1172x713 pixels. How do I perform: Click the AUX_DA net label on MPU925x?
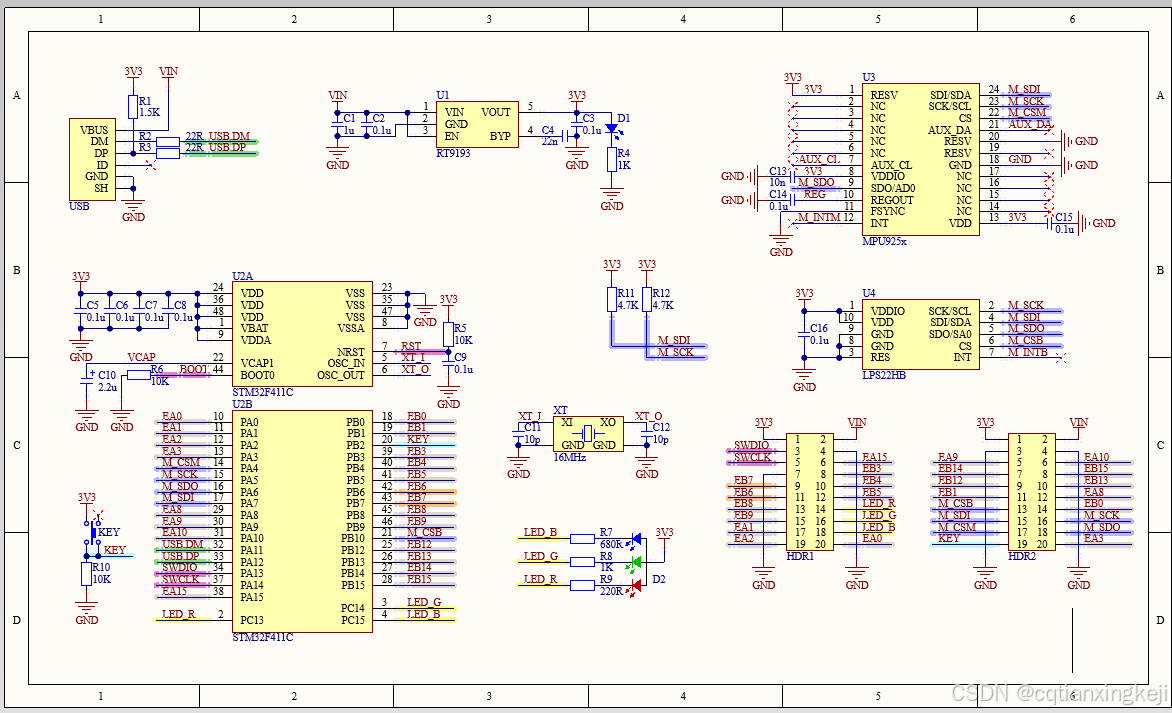[x=1029, y=124]
